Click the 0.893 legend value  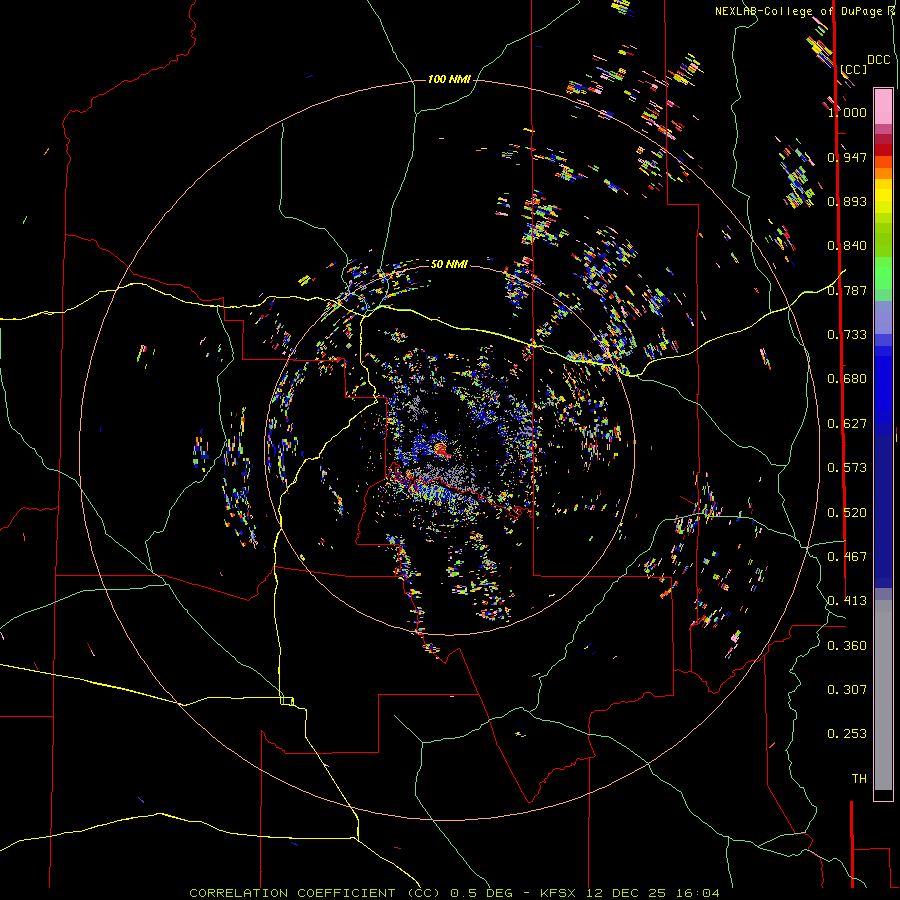tap(847, 201)
